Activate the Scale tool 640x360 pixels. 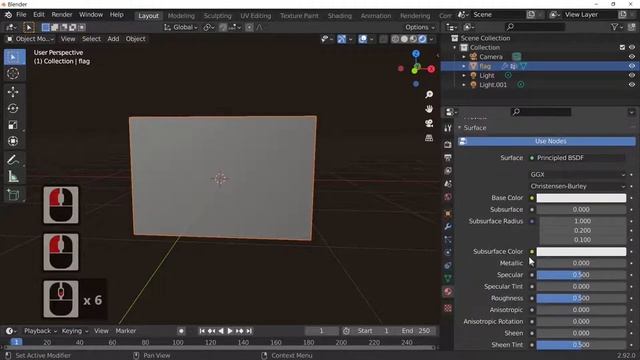13,125
